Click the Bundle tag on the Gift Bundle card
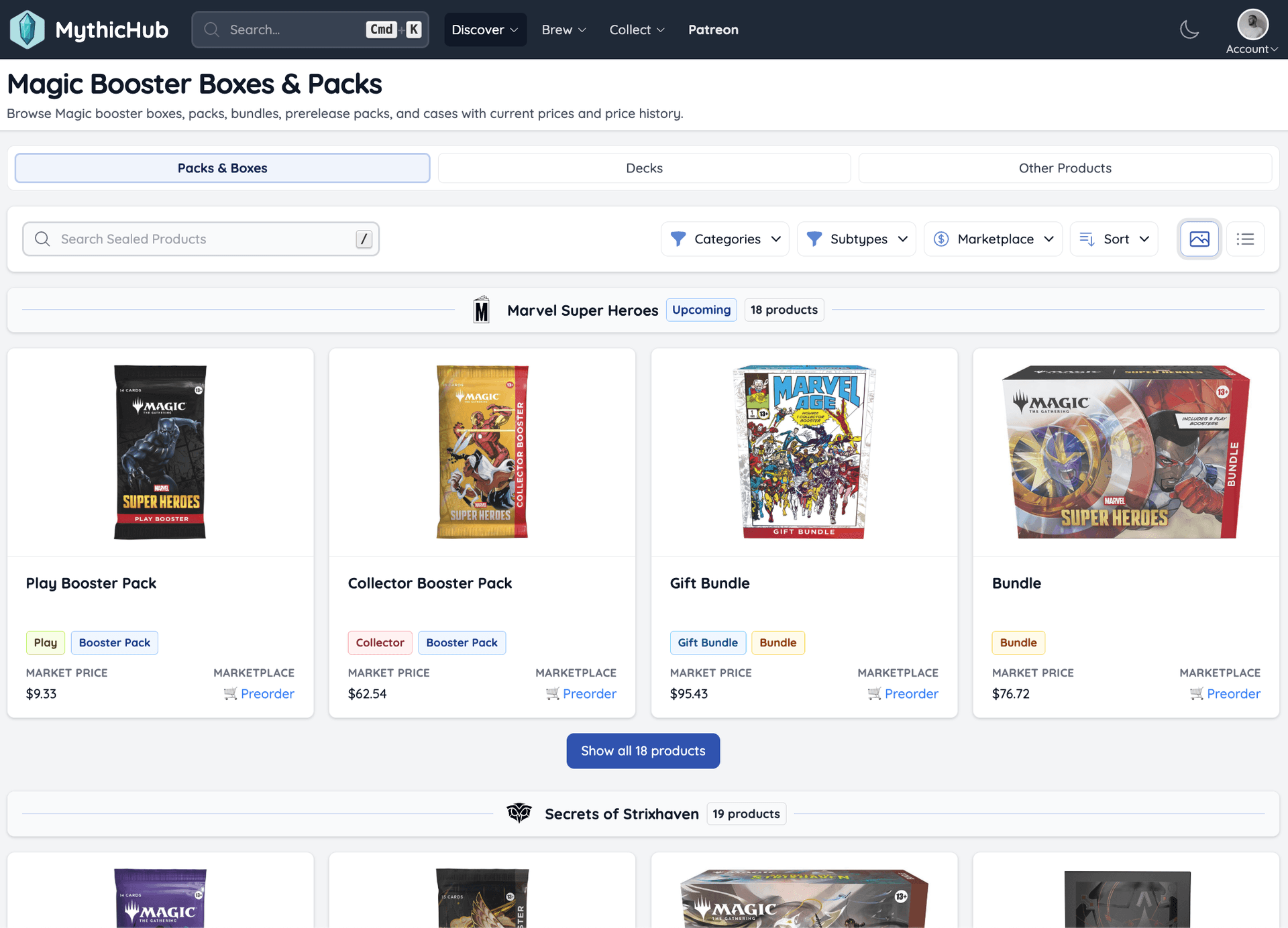The image size is (1288, 928). click(777, 642)
